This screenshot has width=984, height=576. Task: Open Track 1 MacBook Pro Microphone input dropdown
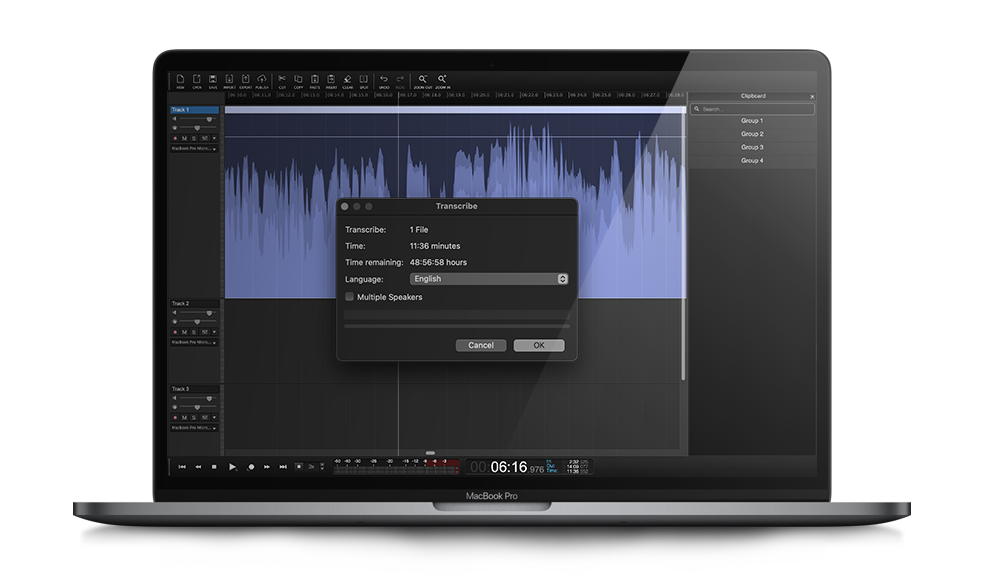(x=194, y=148)
